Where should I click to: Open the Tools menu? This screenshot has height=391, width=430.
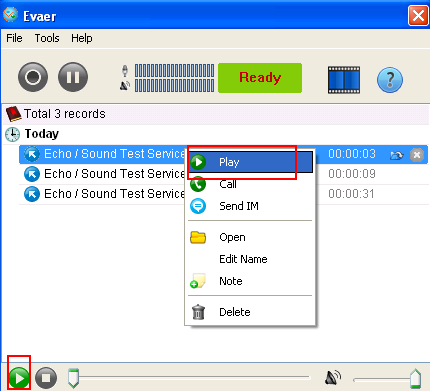coord(47,38)
